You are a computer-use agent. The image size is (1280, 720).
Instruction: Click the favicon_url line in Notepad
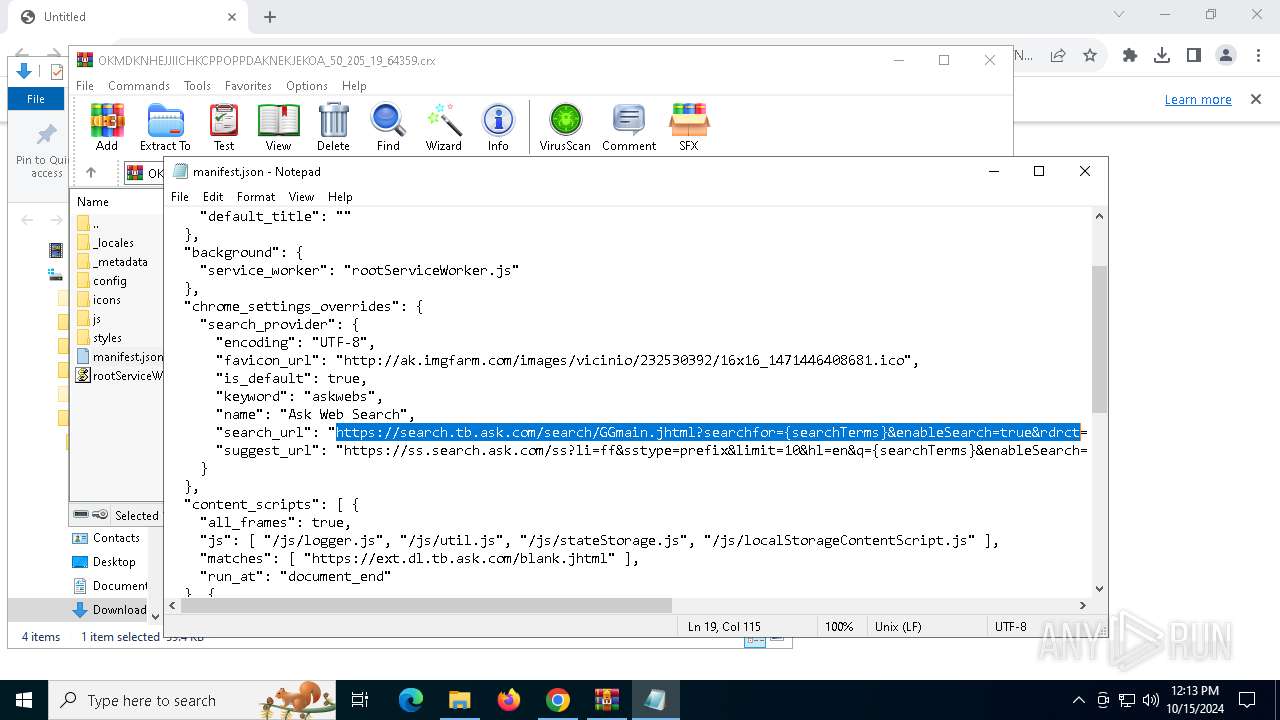(x=567, y=361)
